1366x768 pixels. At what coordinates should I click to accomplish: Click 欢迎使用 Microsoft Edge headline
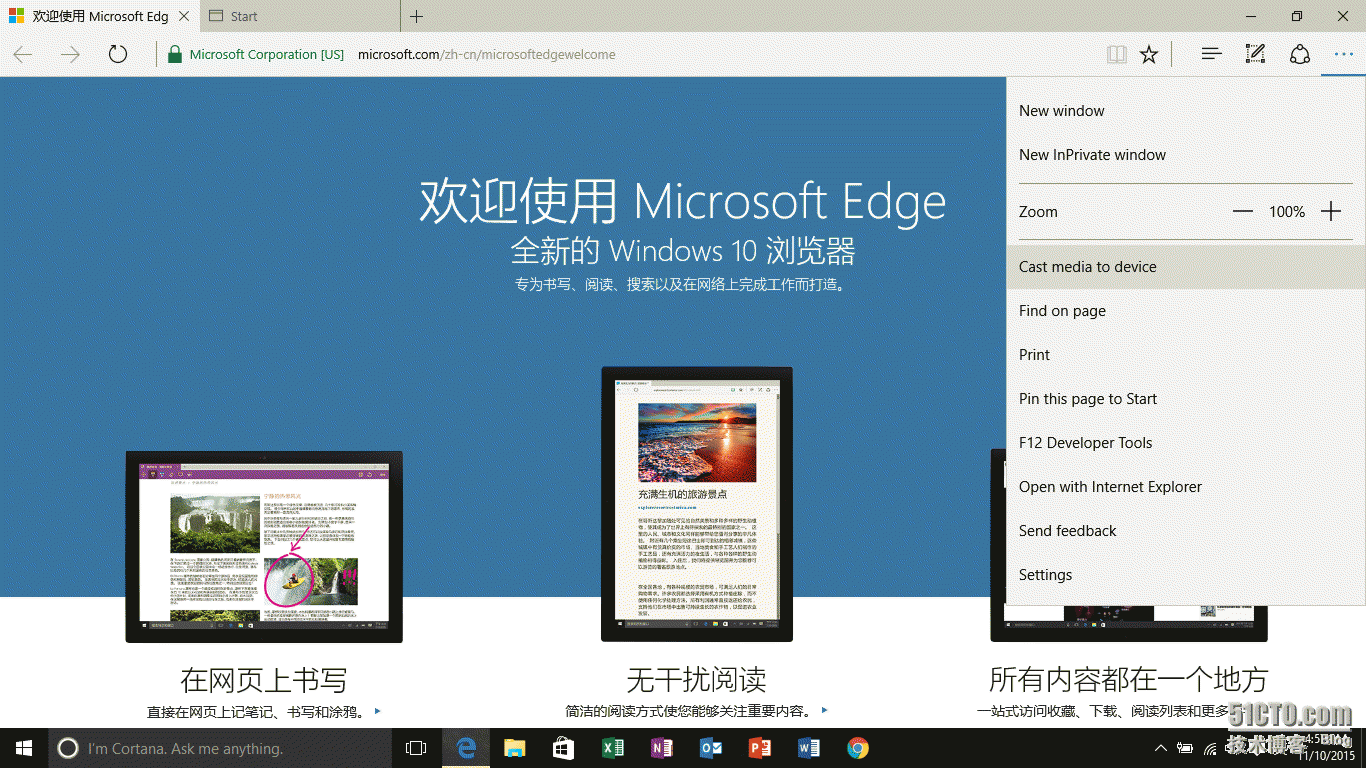[683, 200]
